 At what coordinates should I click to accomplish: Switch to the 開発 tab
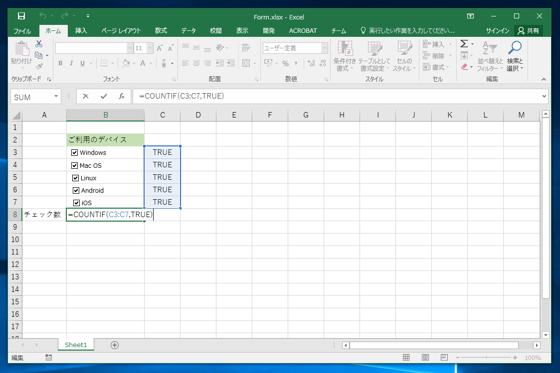click(x=269, y=31)
